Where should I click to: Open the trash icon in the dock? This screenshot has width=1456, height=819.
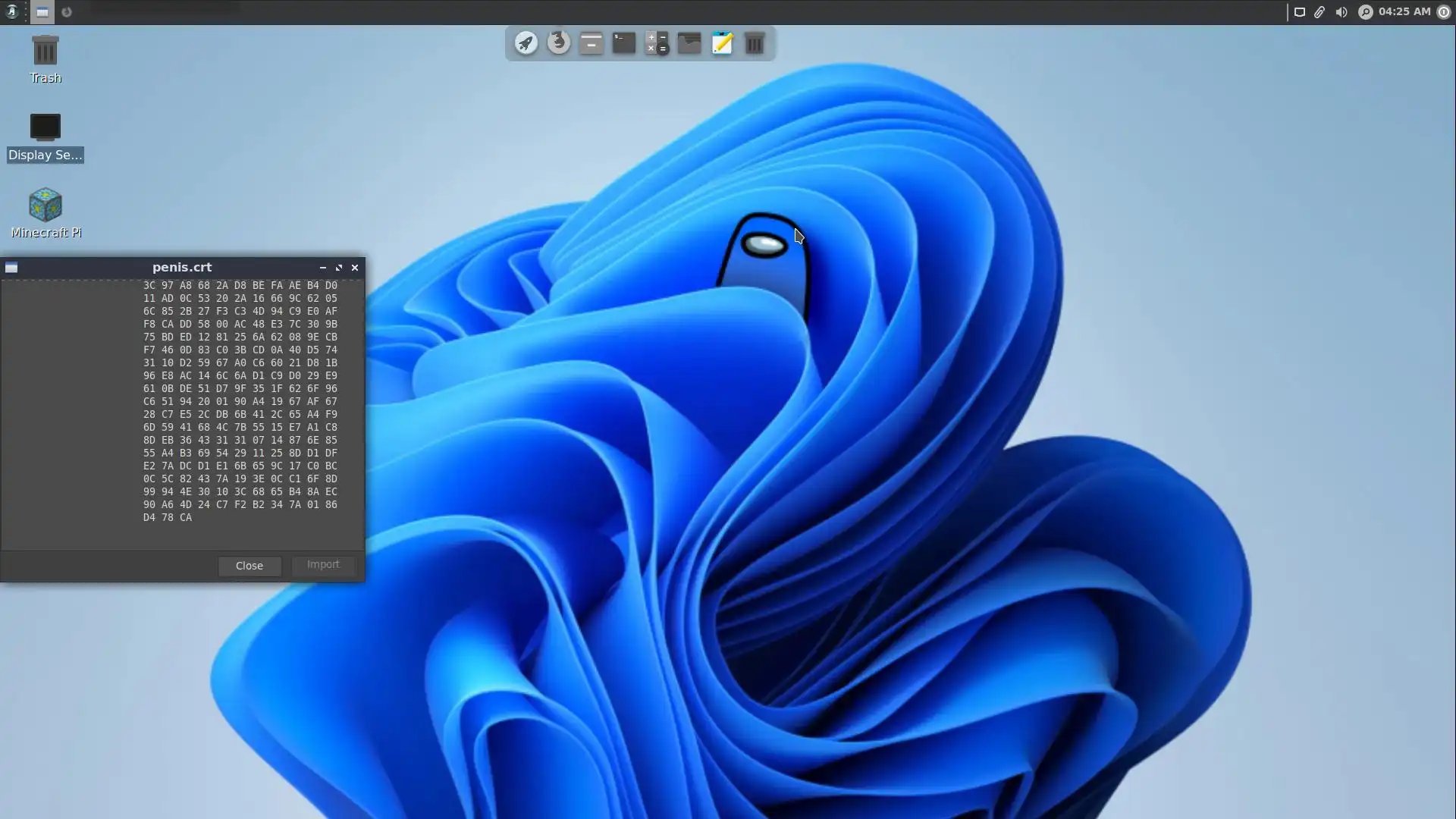coord(755,43)
